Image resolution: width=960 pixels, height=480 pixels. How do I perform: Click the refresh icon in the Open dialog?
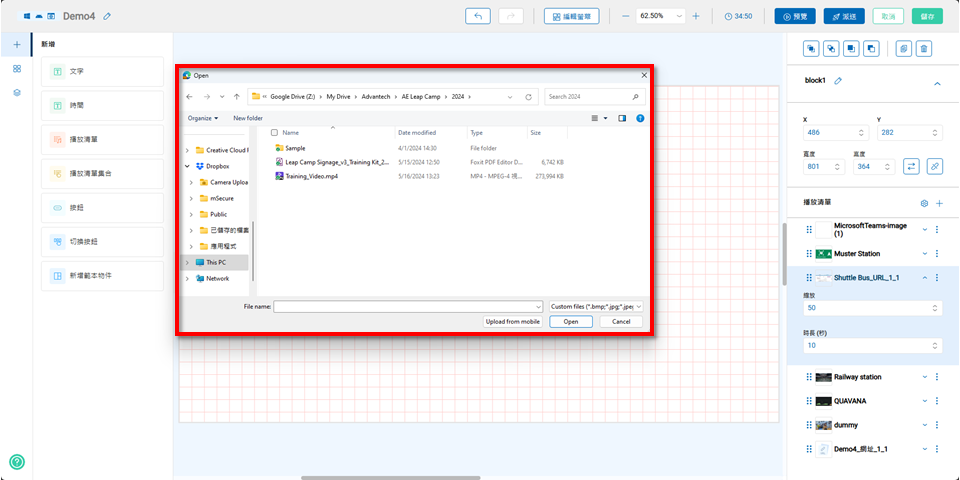coord(528,97)
